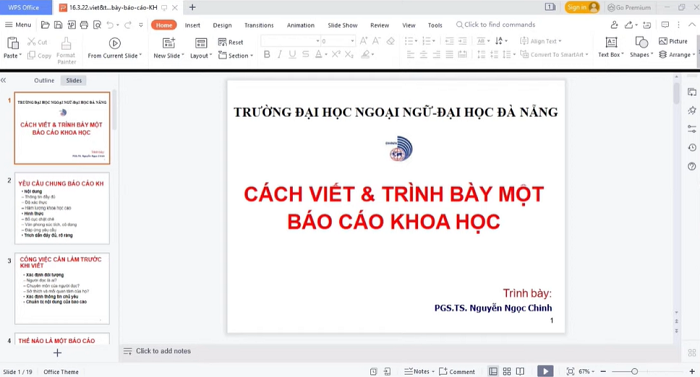Viewport: 700px width, 377px height.
Task: Click the Sign in button
Action: [x=582, y=7]
